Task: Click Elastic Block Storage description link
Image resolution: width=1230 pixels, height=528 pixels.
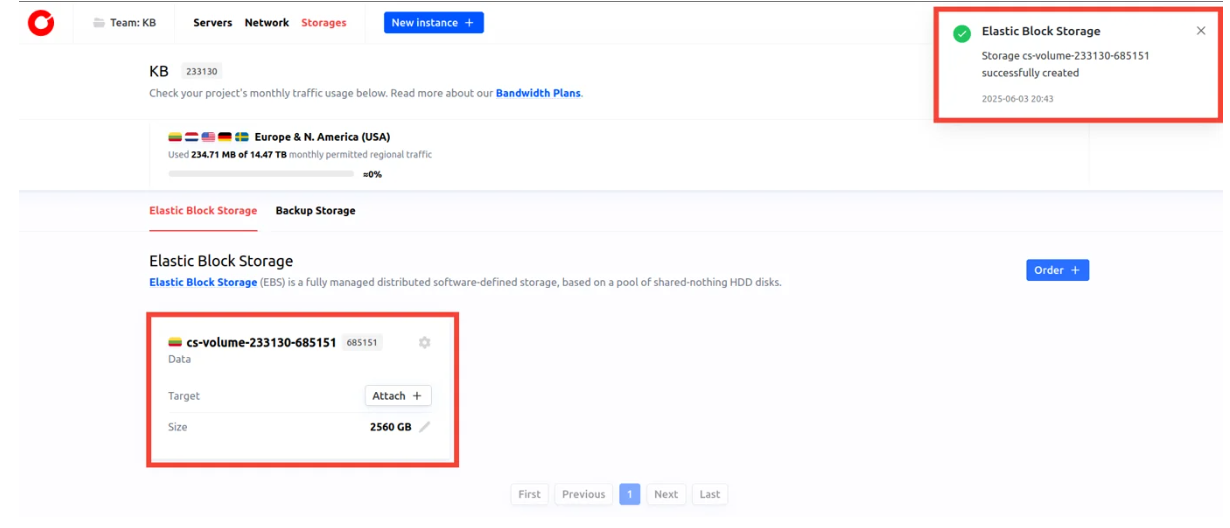Action: tap(203, 283)
